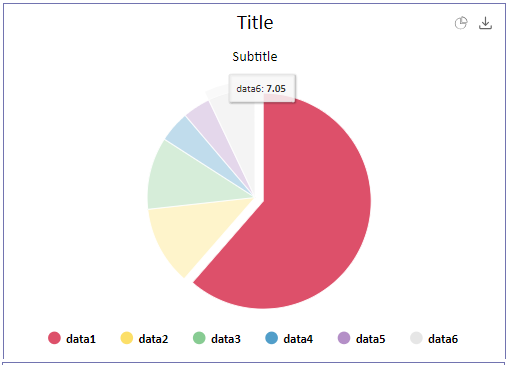This screenshot has height=365, width=509.
Task: Toggle data3 series via green legend dot
Action: coord(199,338)
